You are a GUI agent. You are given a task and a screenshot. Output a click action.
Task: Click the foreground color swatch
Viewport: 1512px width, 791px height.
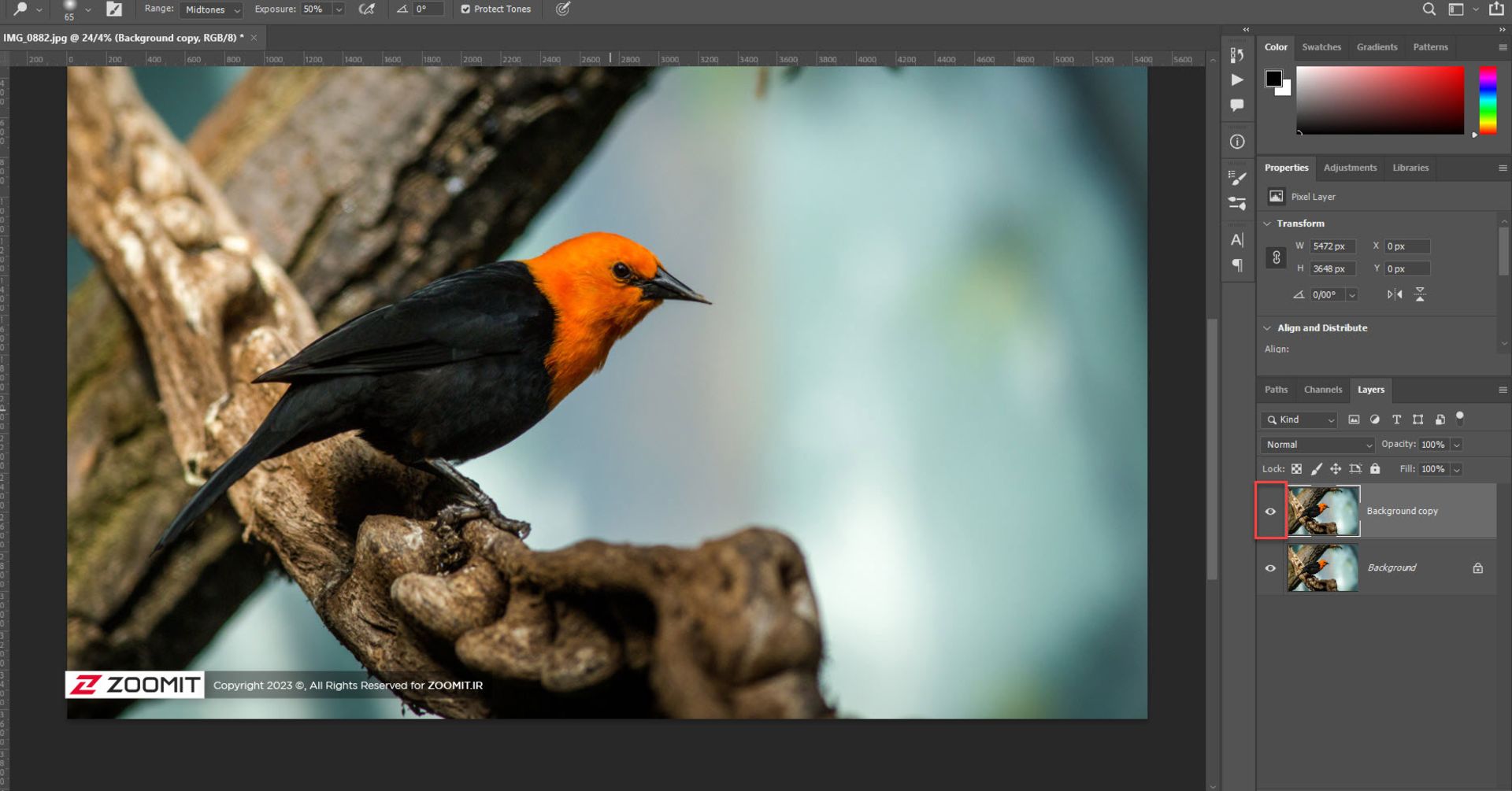[x=1273, y=78]
